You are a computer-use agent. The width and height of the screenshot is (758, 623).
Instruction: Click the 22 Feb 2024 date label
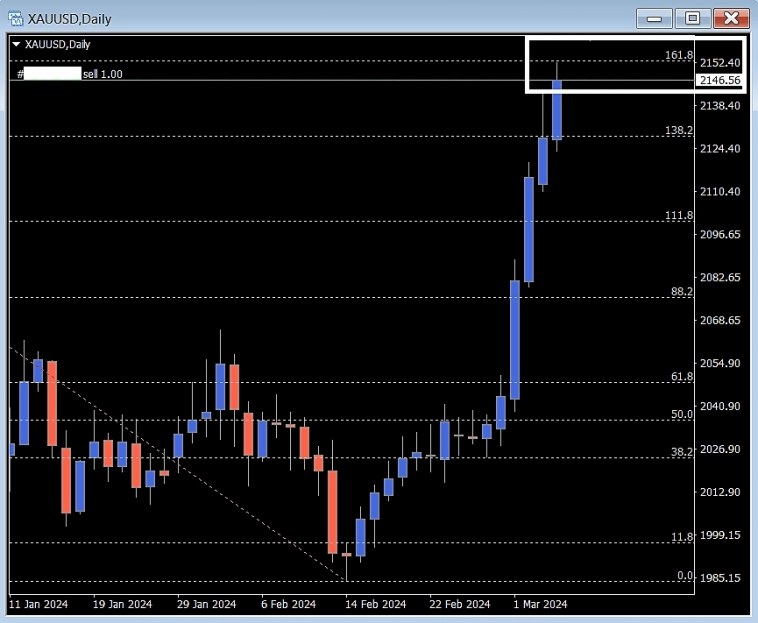pyautogui.click(x=460, y=604)
